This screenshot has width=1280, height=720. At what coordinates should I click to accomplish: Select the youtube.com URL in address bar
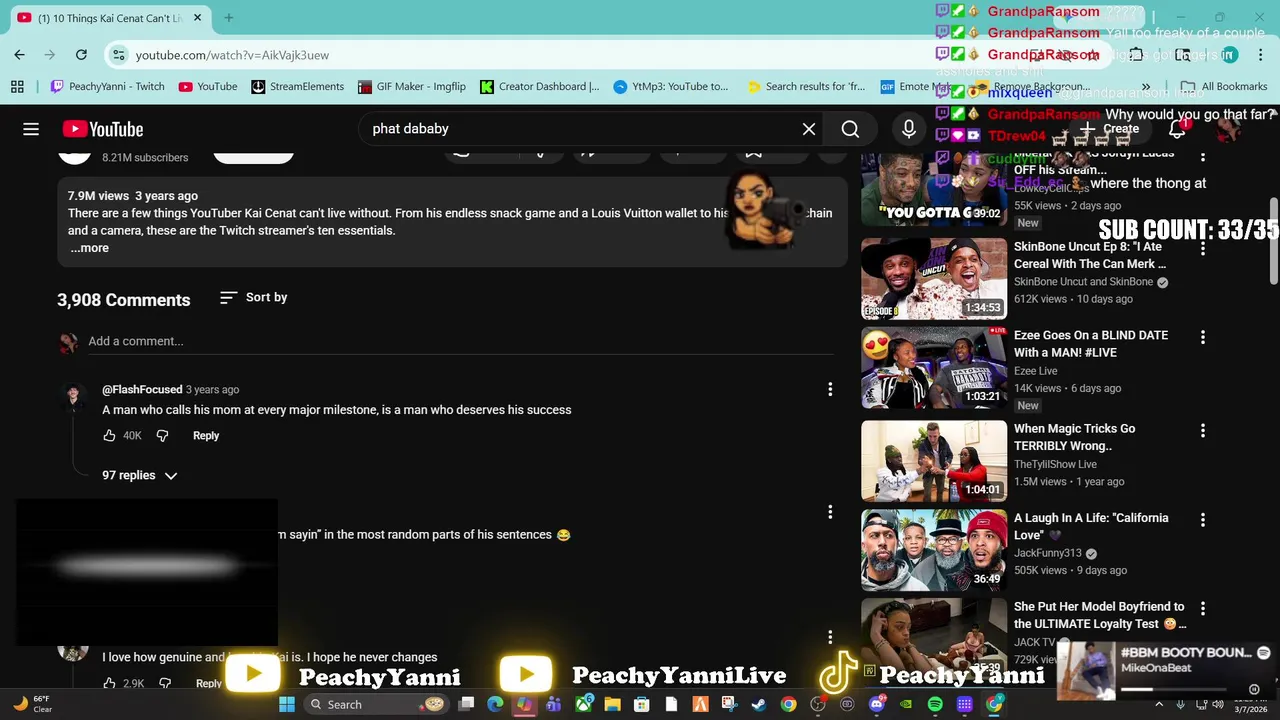point(232,55)
